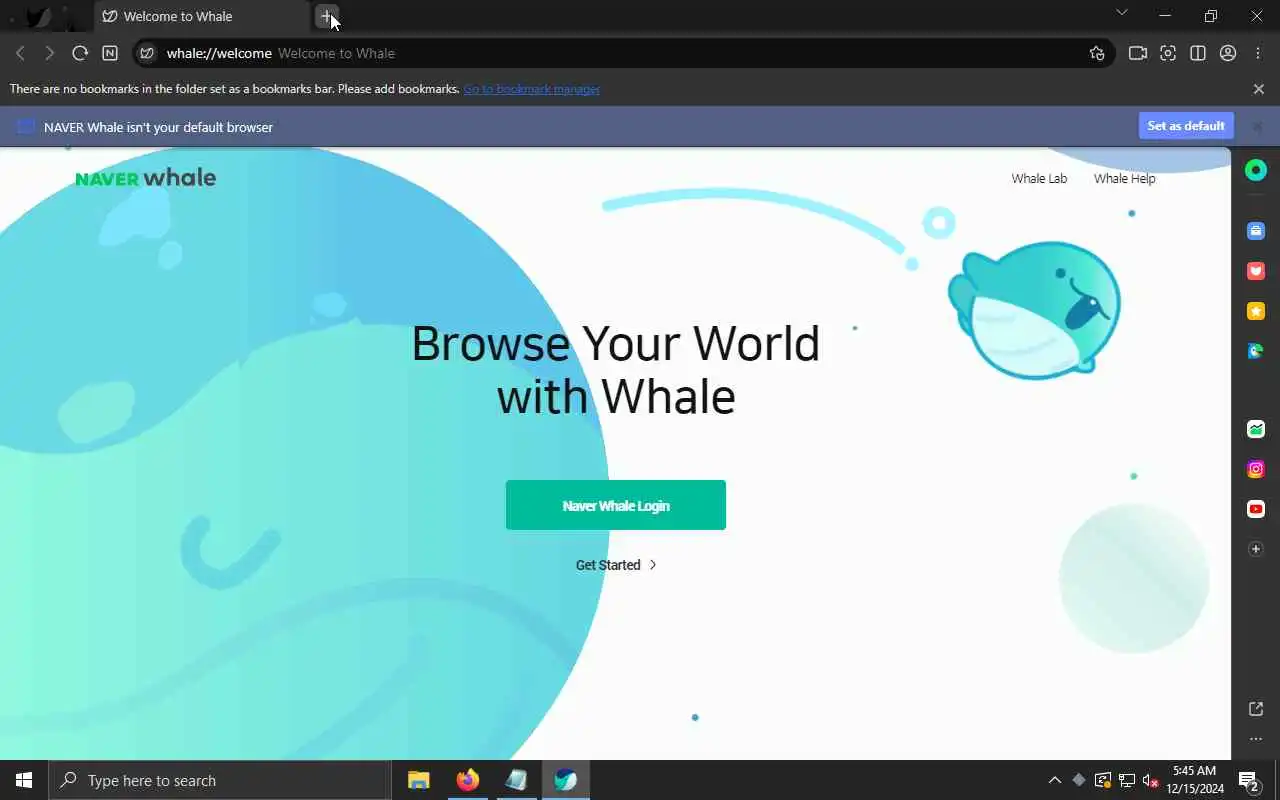
Task: Open the notepad-like taskbar app
Action: point(516,780)
